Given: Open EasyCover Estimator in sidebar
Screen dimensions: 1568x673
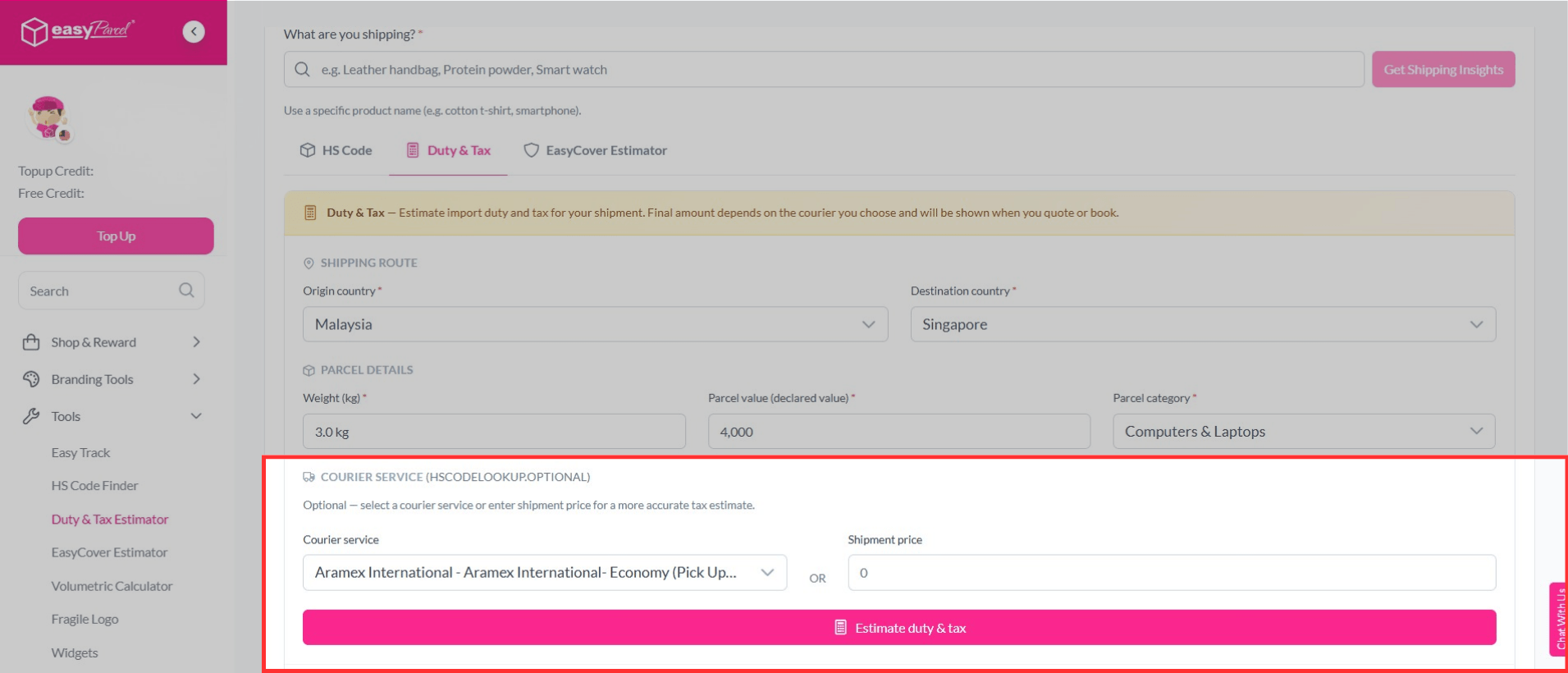Looking at the screenshot, I should [x=109, y=552].
